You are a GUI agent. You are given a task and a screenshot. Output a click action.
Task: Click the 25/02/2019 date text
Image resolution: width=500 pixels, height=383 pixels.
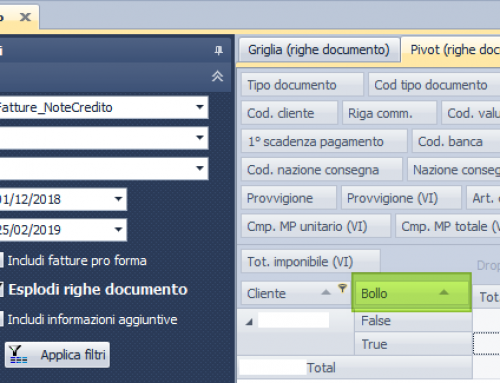coord(30,230)
